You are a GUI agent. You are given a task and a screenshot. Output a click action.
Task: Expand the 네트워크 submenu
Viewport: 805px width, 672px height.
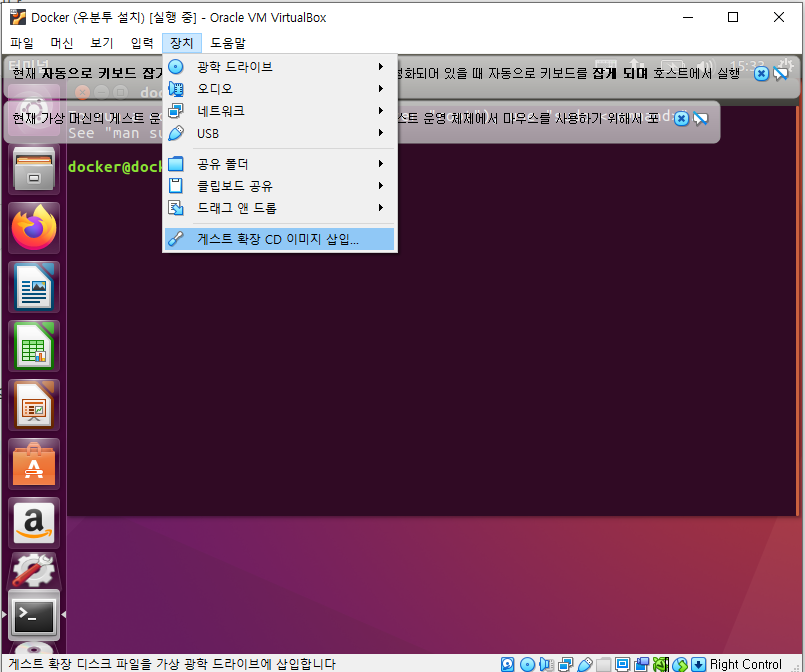coord(280,111)
